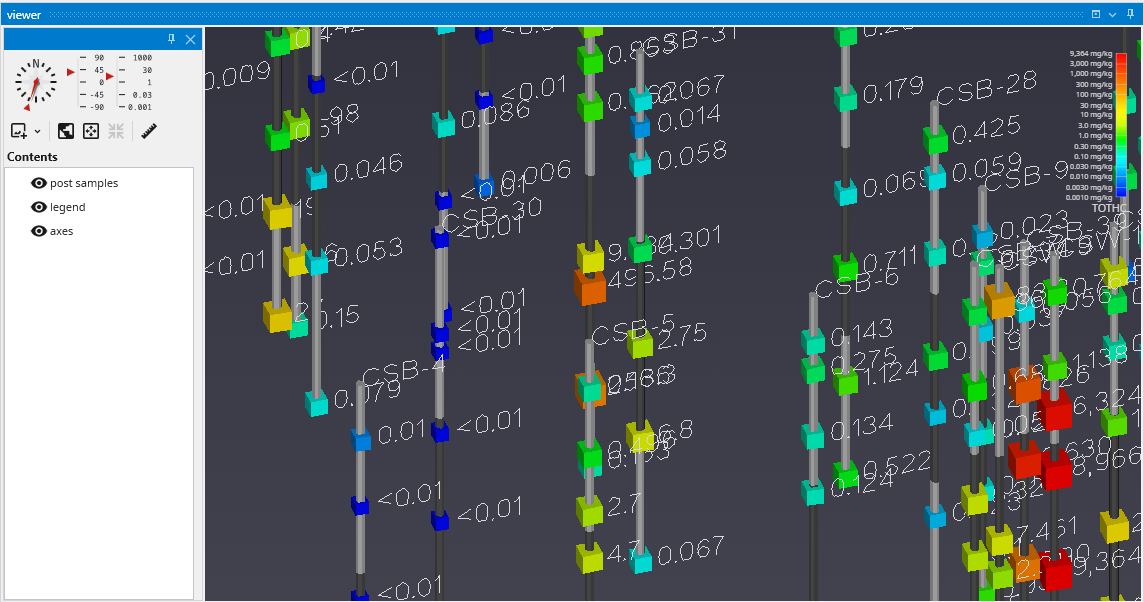Click the grayed-out collapse arrows icon
The height and width of the screenshot is (602, 1144).
(116, 131)
